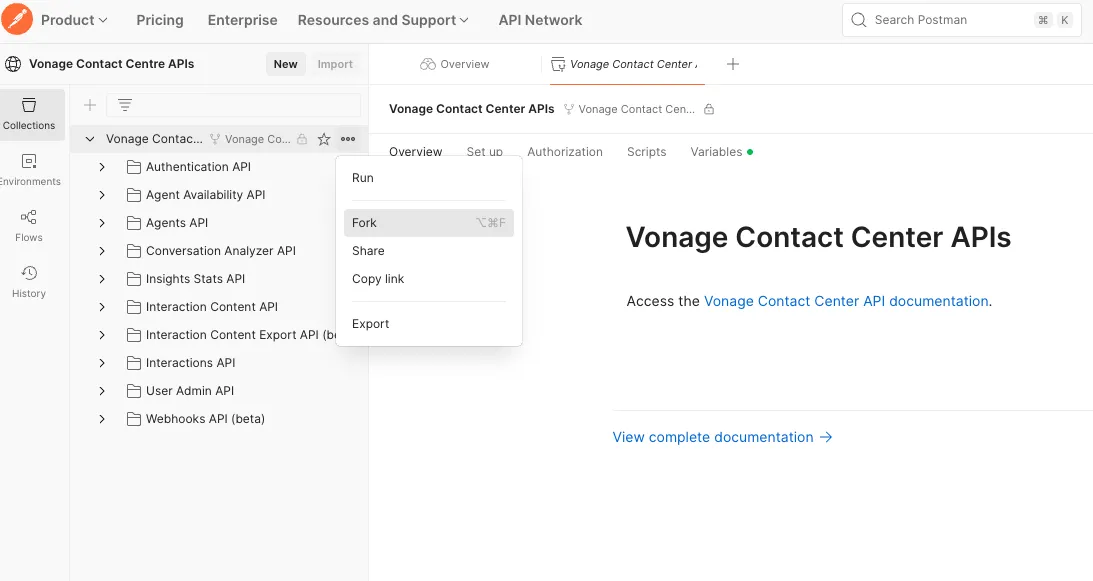Open a new tab with plus icon

(x=733, y=64)
